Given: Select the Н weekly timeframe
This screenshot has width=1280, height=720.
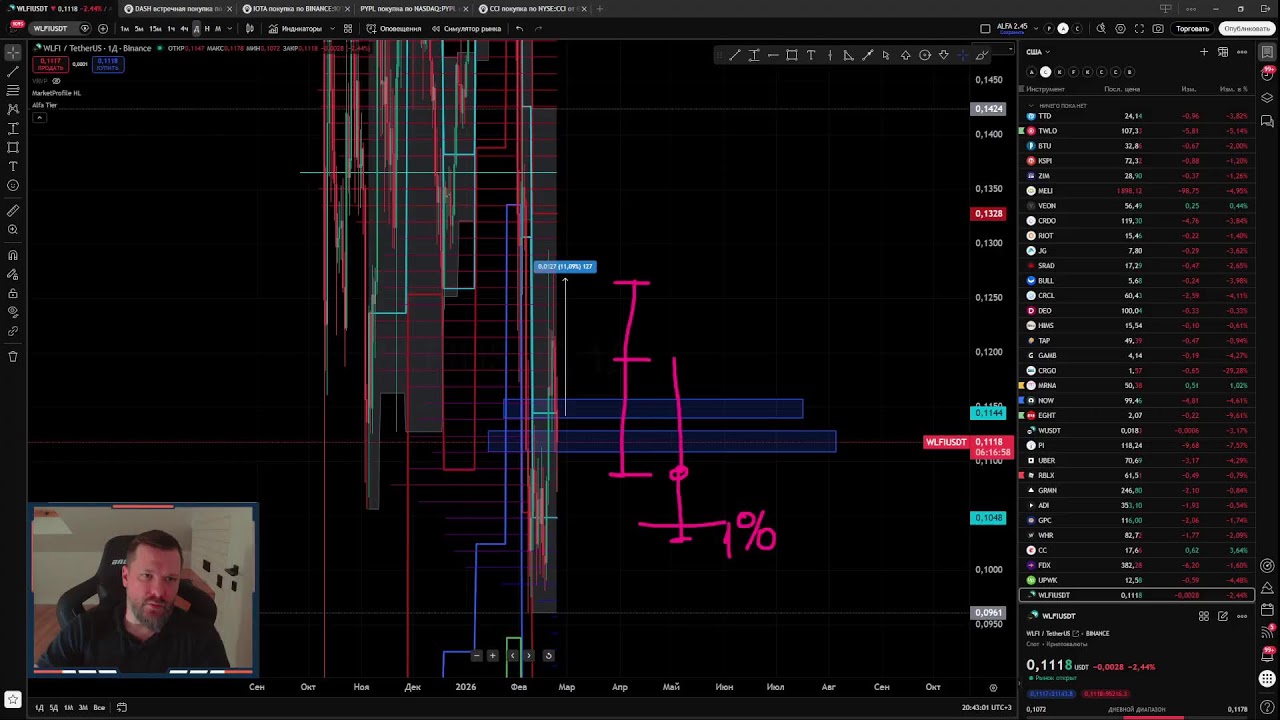Looking at the screenshot, I should pyautogui.click(x=207, y=28).
